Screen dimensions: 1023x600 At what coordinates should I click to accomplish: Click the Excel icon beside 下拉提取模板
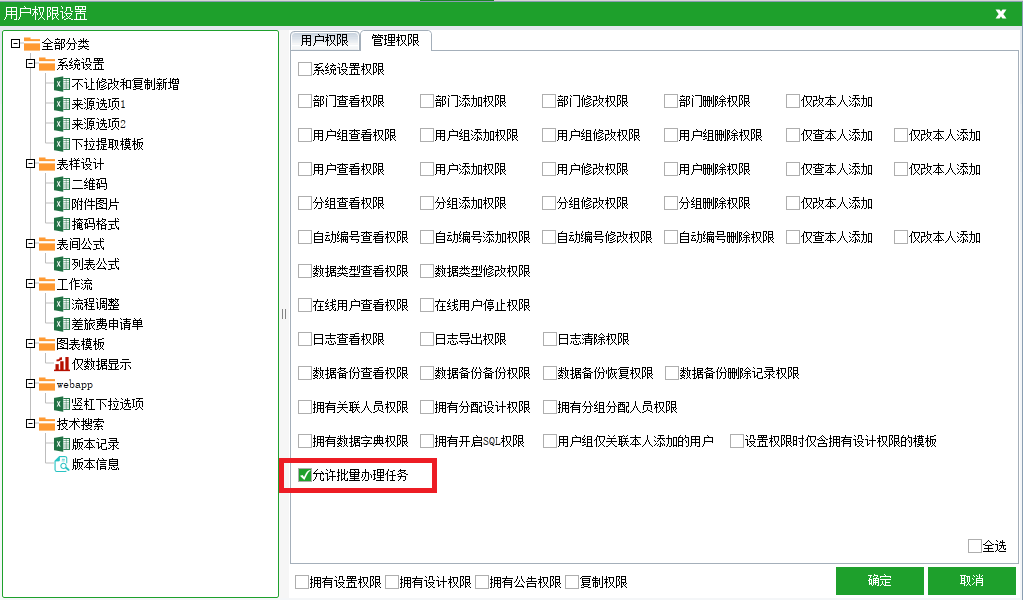(x=62, y=144)
